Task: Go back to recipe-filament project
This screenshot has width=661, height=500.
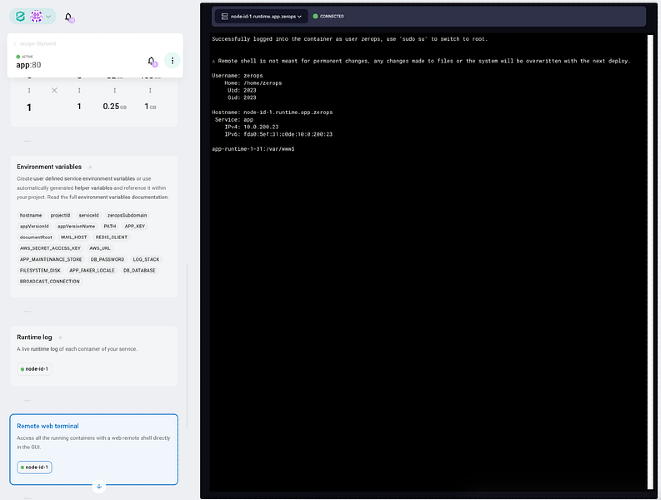Action: (35, 44)
